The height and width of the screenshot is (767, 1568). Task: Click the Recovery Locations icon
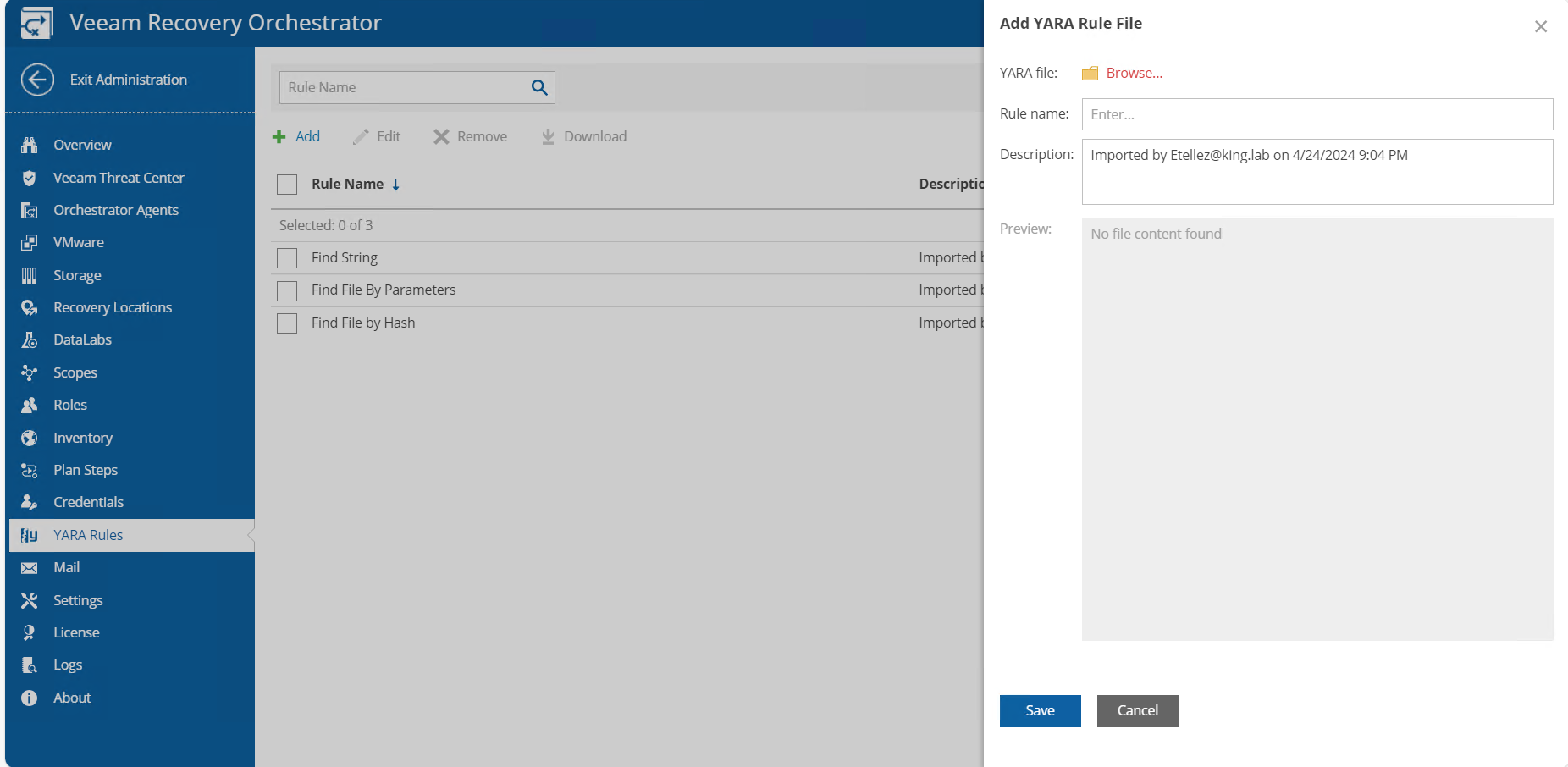(x=30, y=307)
